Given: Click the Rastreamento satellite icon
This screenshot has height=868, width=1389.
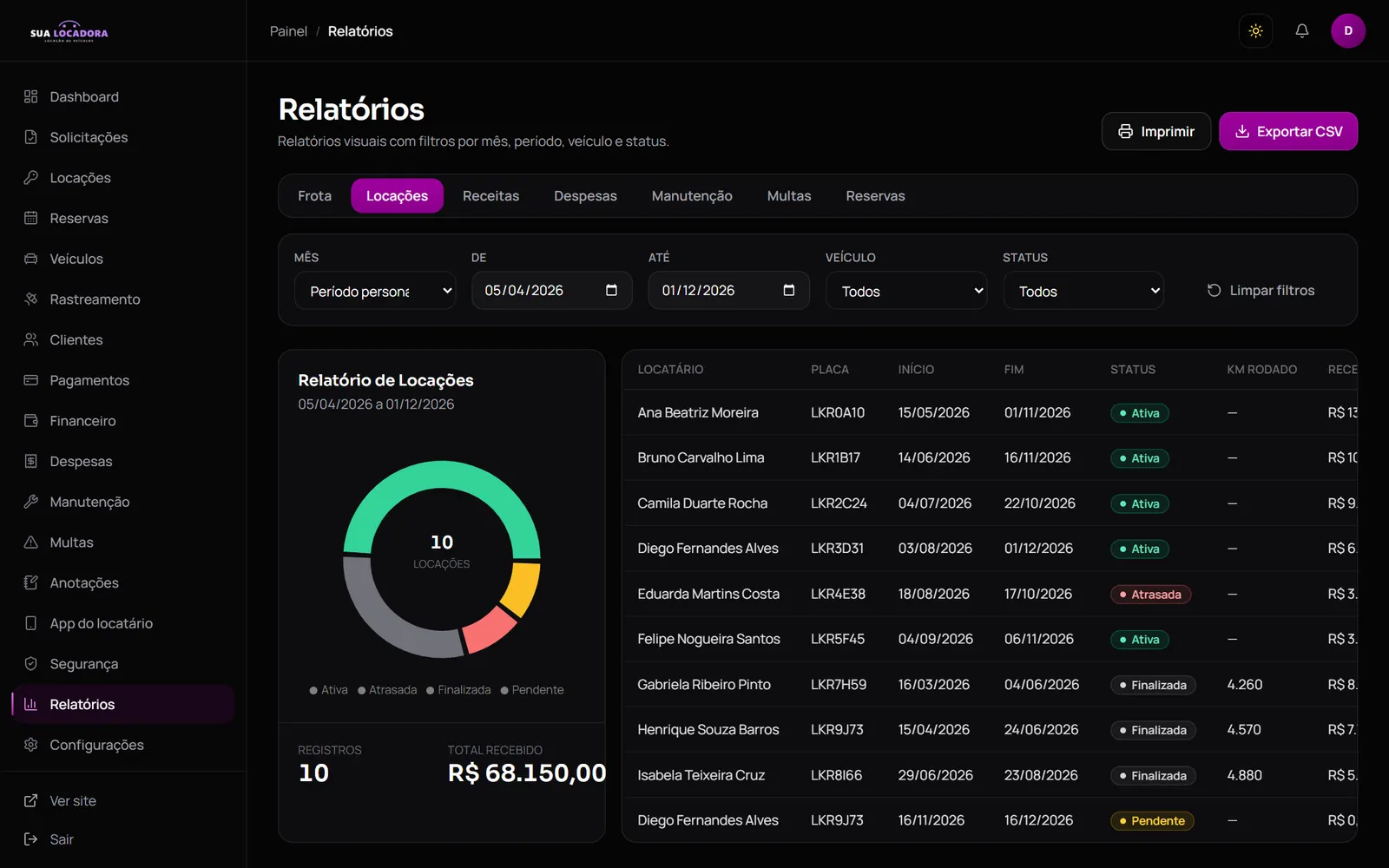Looking at the screenshot, I should pos(31,299).
